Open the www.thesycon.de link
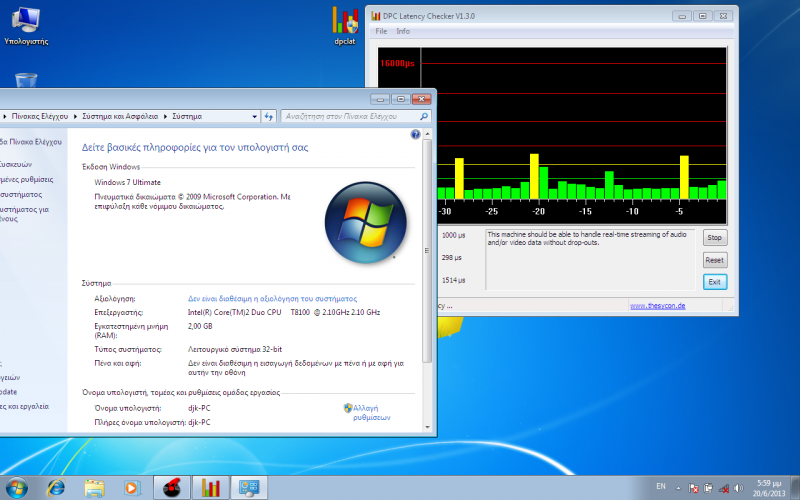 pos(657,306)
